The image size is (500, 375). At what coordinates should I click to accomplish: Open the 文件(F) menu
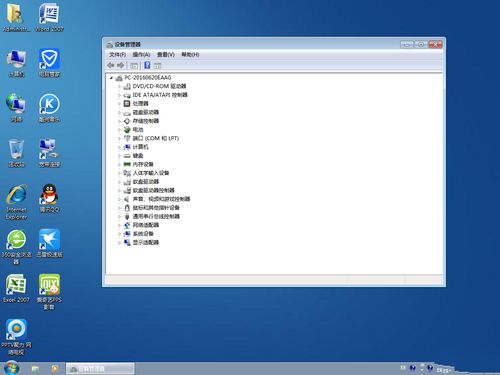coord(117,54)
